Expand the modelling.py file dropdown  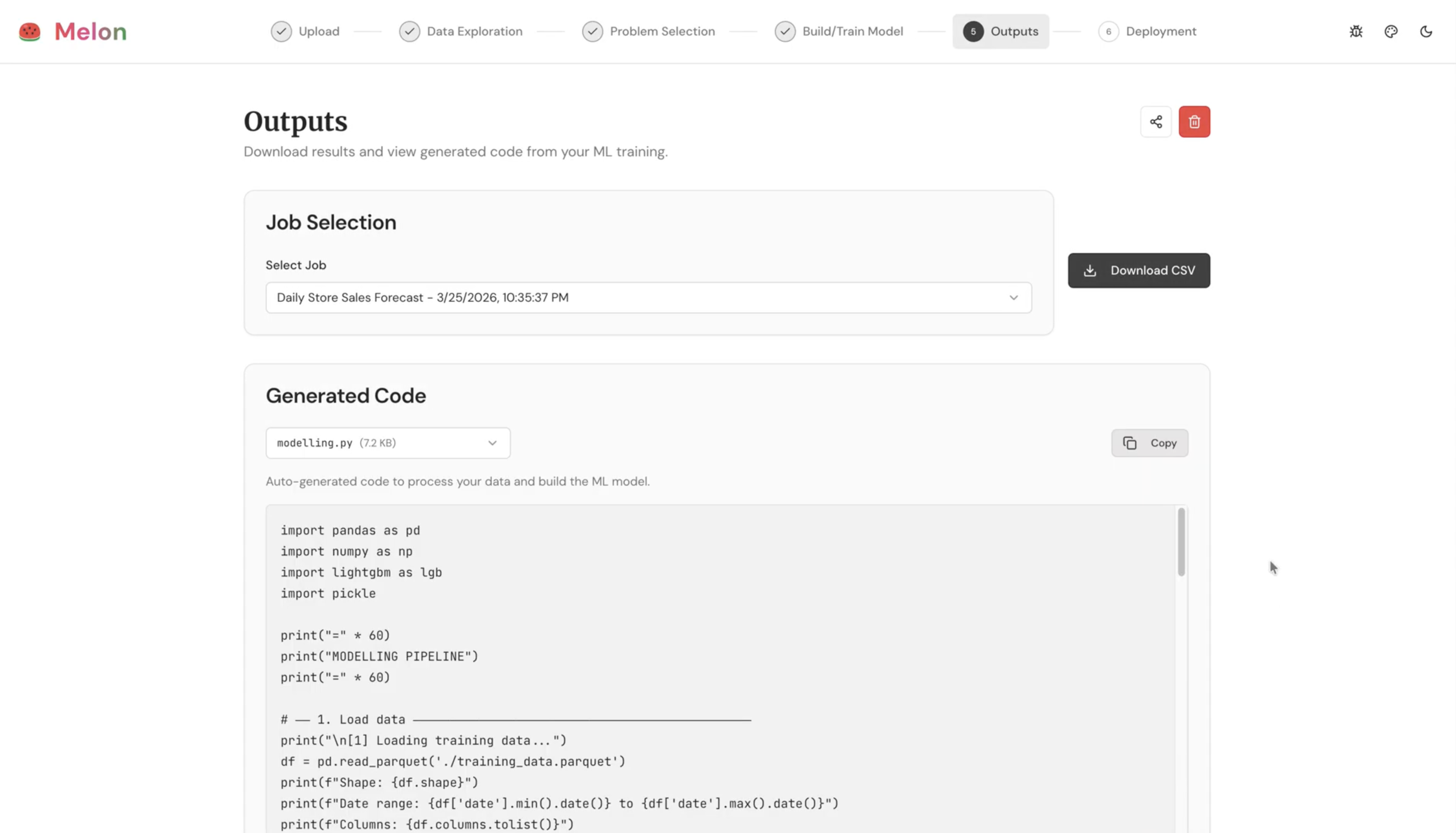388,443
